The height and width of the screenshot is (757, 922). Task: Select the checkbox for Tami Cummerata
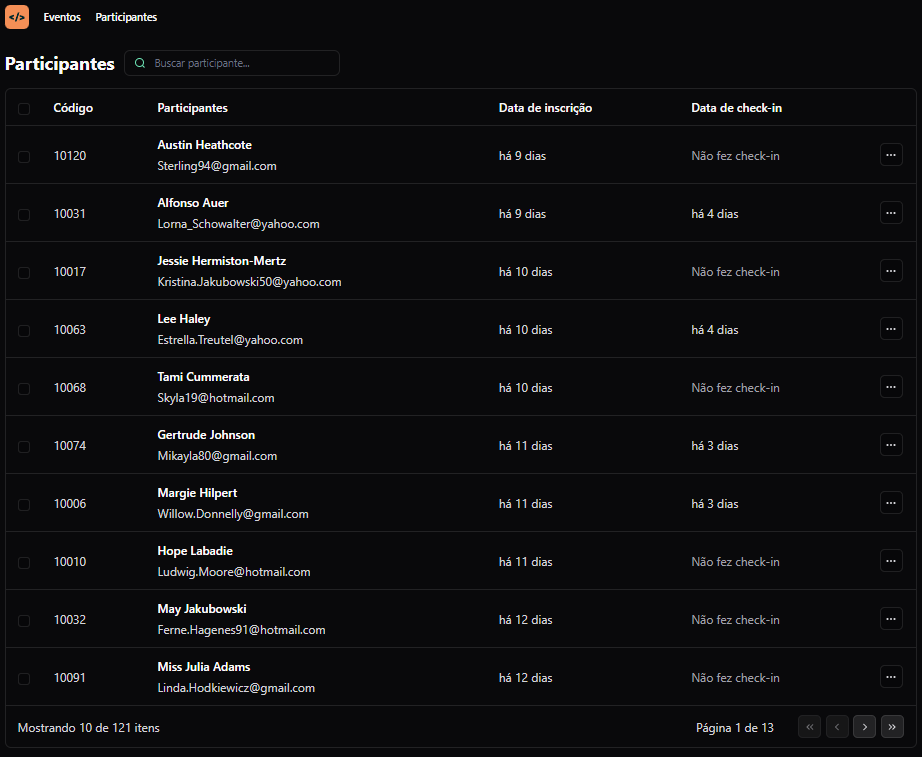[24, 388]
